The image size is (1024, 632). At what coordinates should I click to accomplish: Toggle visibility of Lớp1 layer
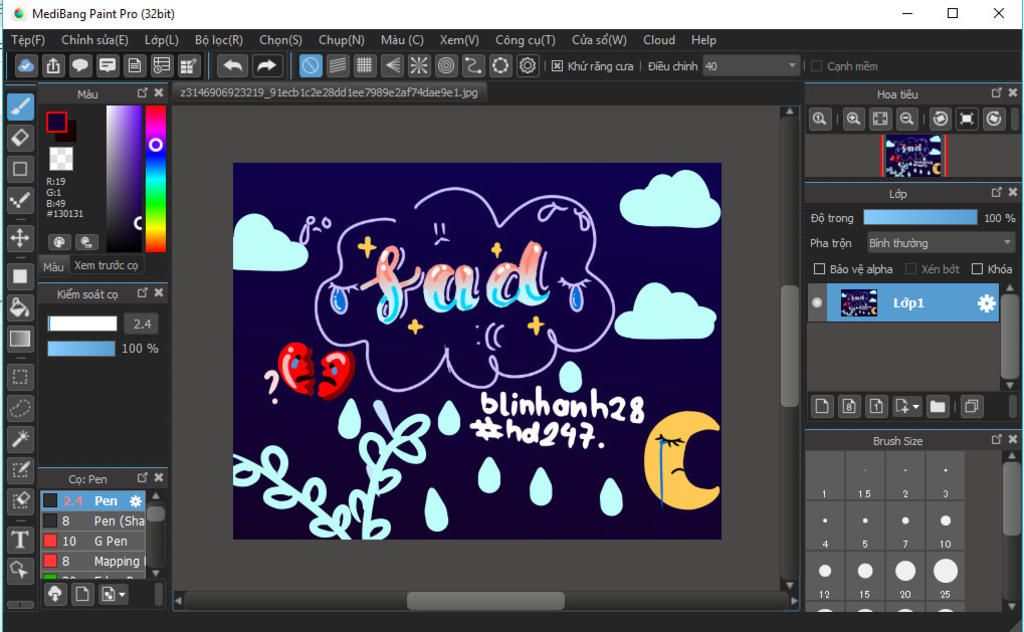[x=817, y=302]
